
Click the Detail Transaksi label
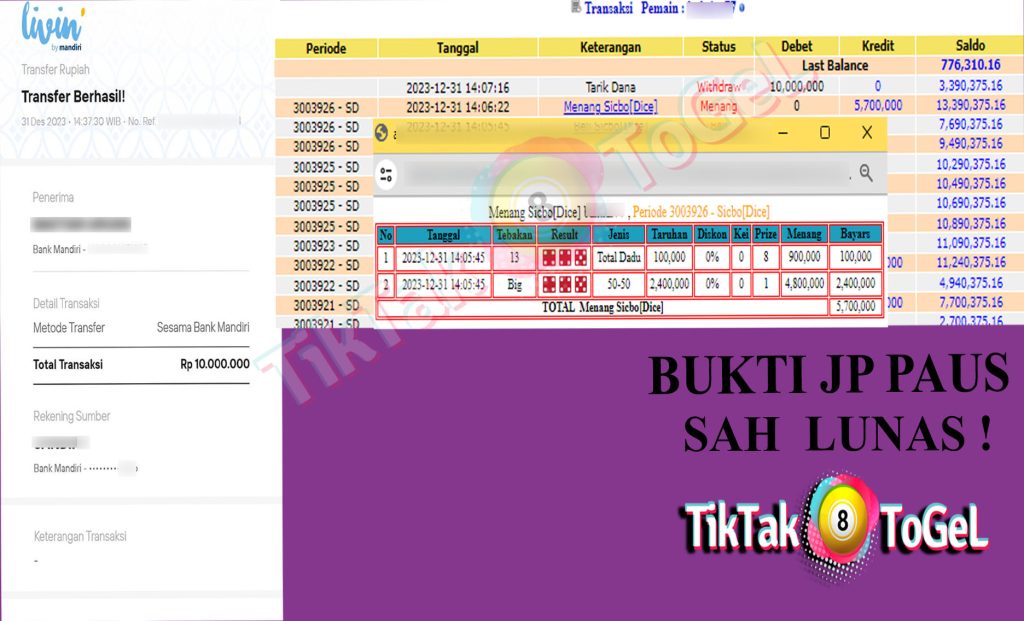click(66, 303)
